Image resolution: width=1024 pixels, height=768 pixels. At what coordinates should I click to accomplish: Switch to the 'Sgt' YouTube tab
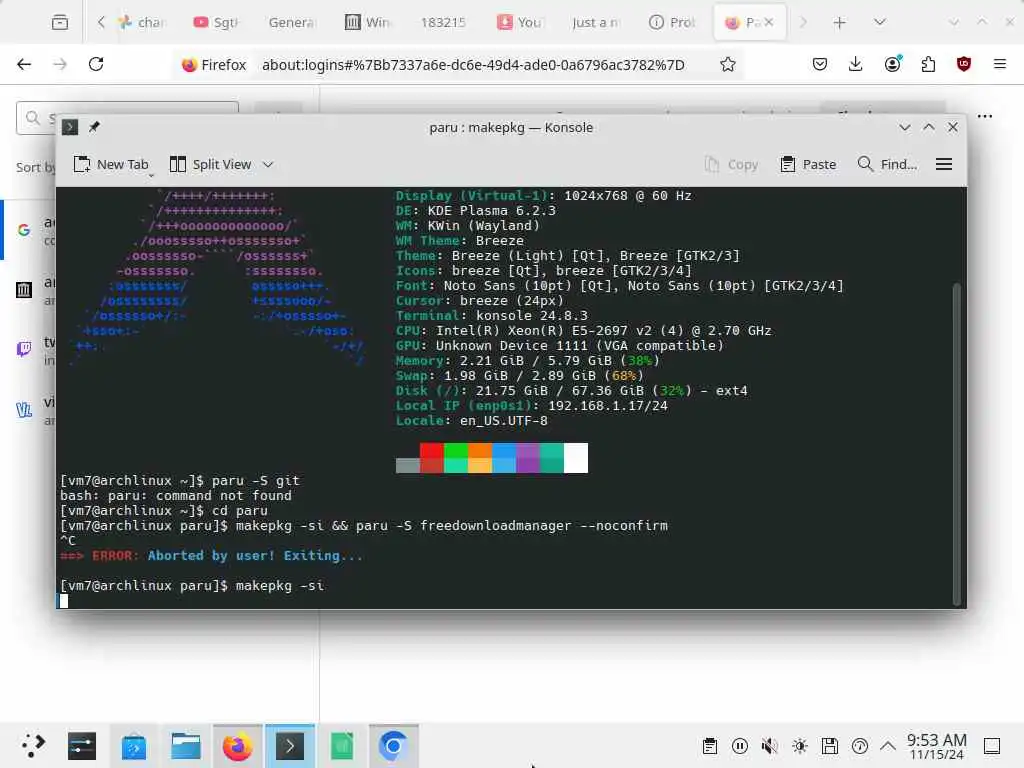pyautogui.click(x=216, y=22)
